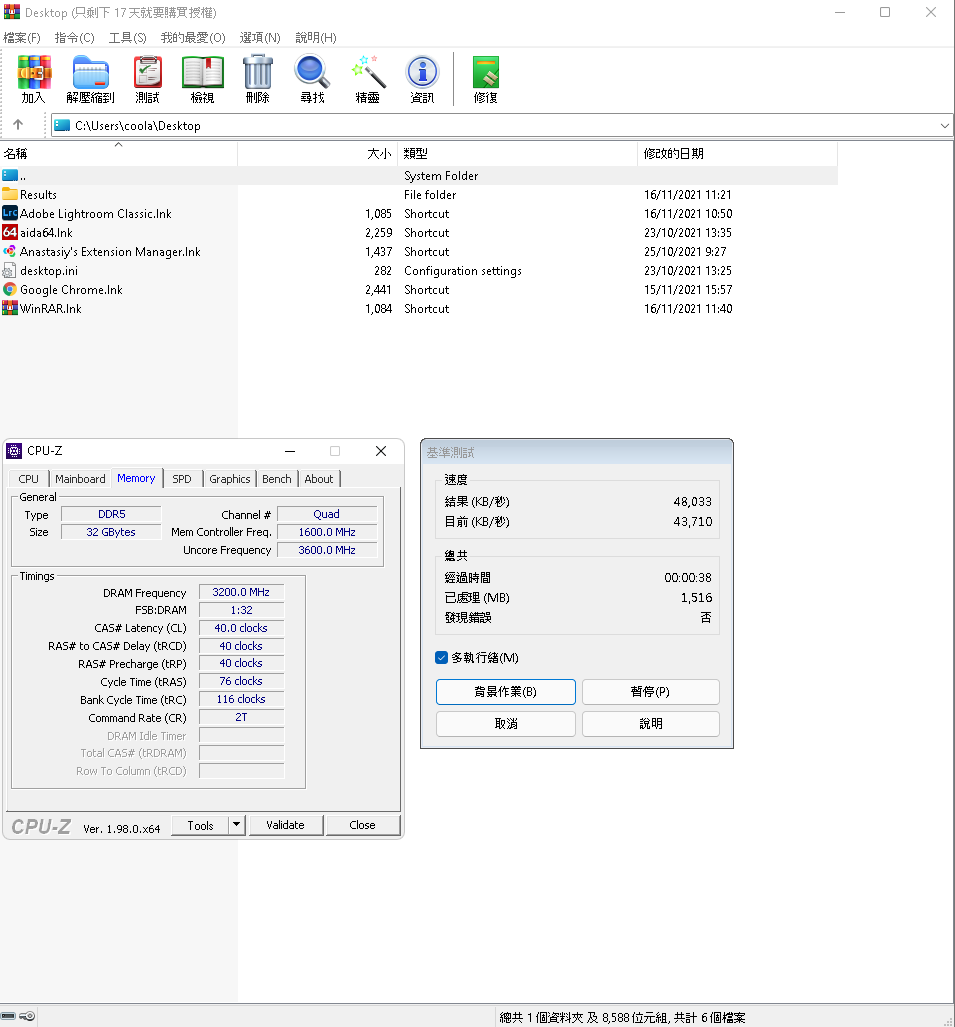Click the '16/11/2021 11:40' date cell
The image size is (955, 1027).
click(688, 308)
